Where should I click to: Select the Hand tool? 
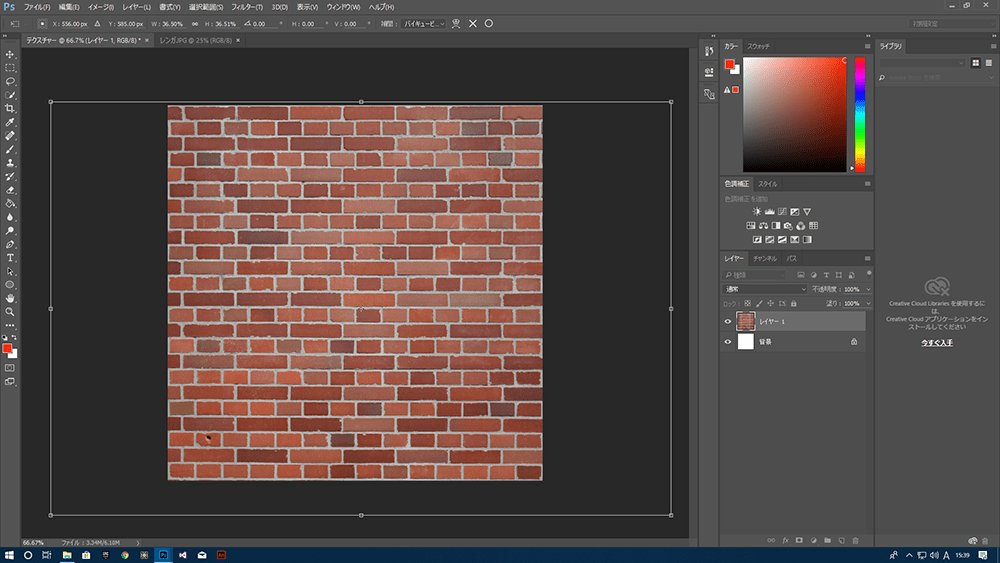[10, 298]
